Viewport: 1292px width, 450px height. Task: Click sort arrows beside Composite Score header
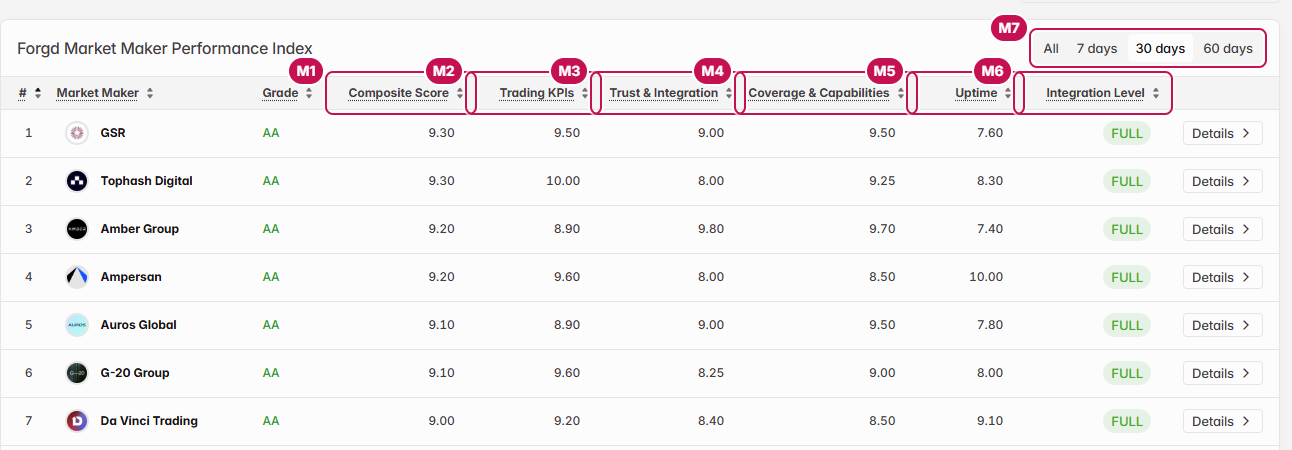click(x=460, y=93)
